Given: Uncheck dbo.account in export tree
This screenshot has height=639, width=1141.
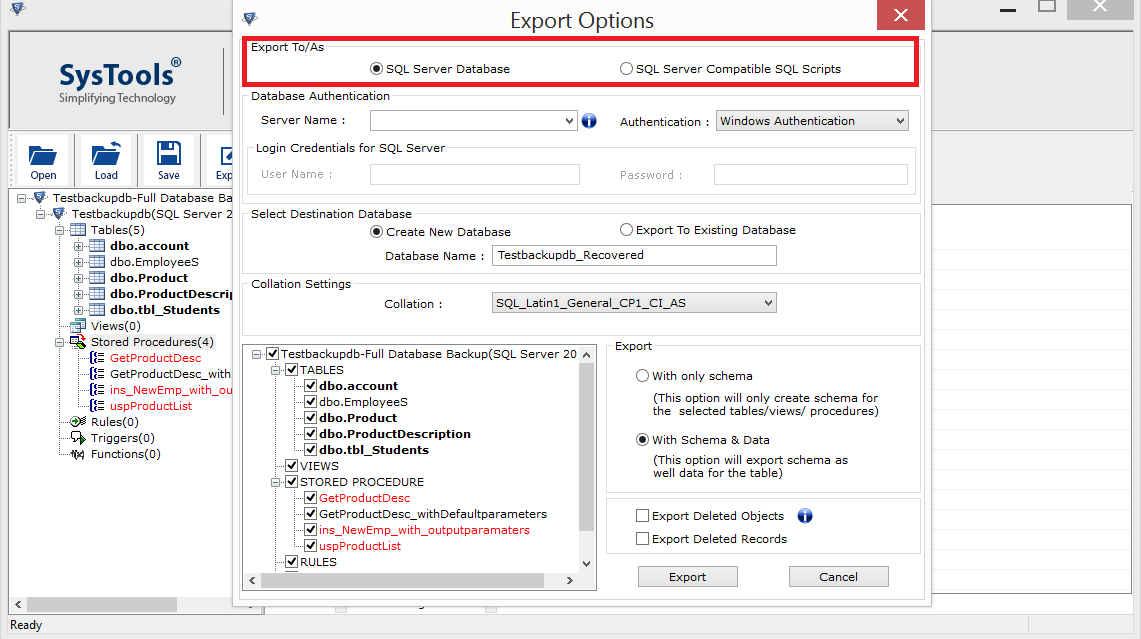Looking at the screenshot, I should coord(311,386).
